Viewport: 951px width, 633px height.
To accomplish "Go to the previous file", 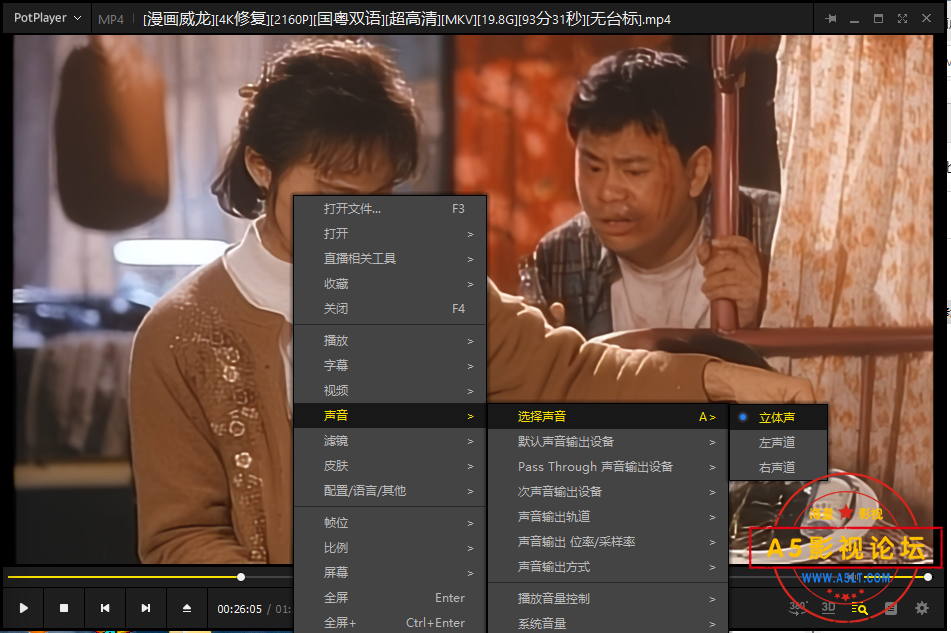I will (105, 608).
